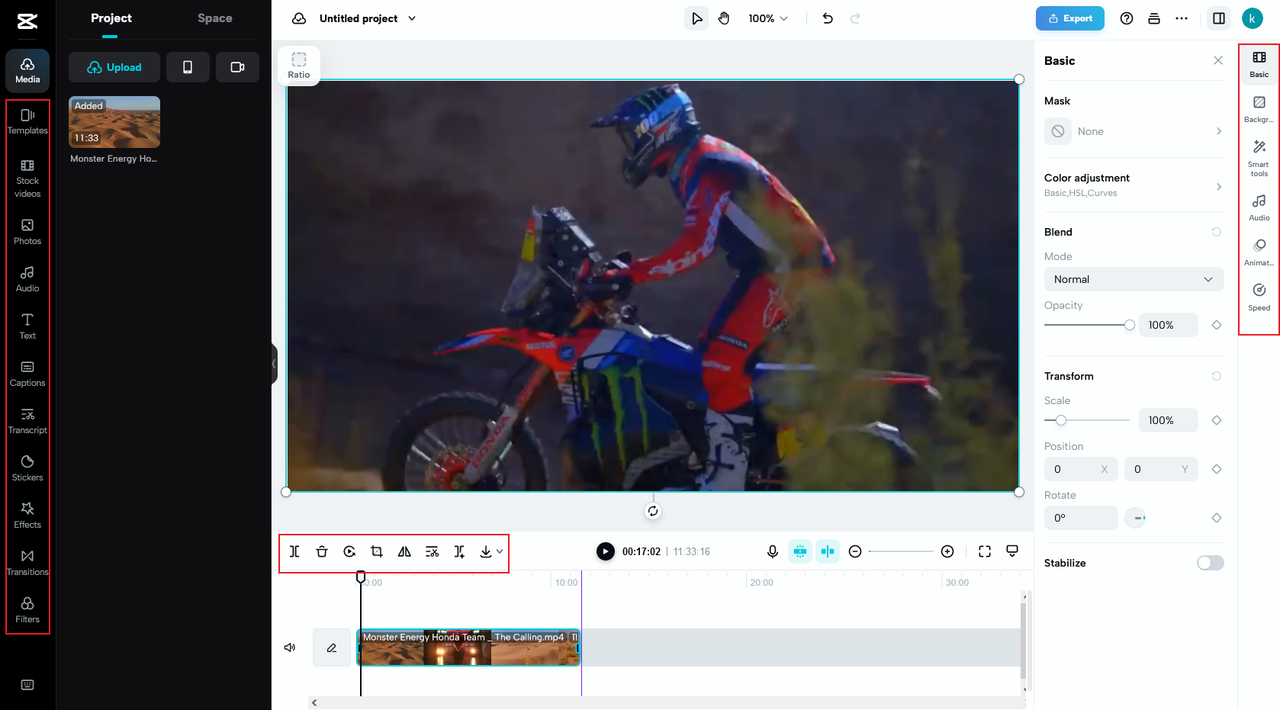Open the Effects panel
The height and width of the screenshot is (710, 1280).
tap(27, 515)
